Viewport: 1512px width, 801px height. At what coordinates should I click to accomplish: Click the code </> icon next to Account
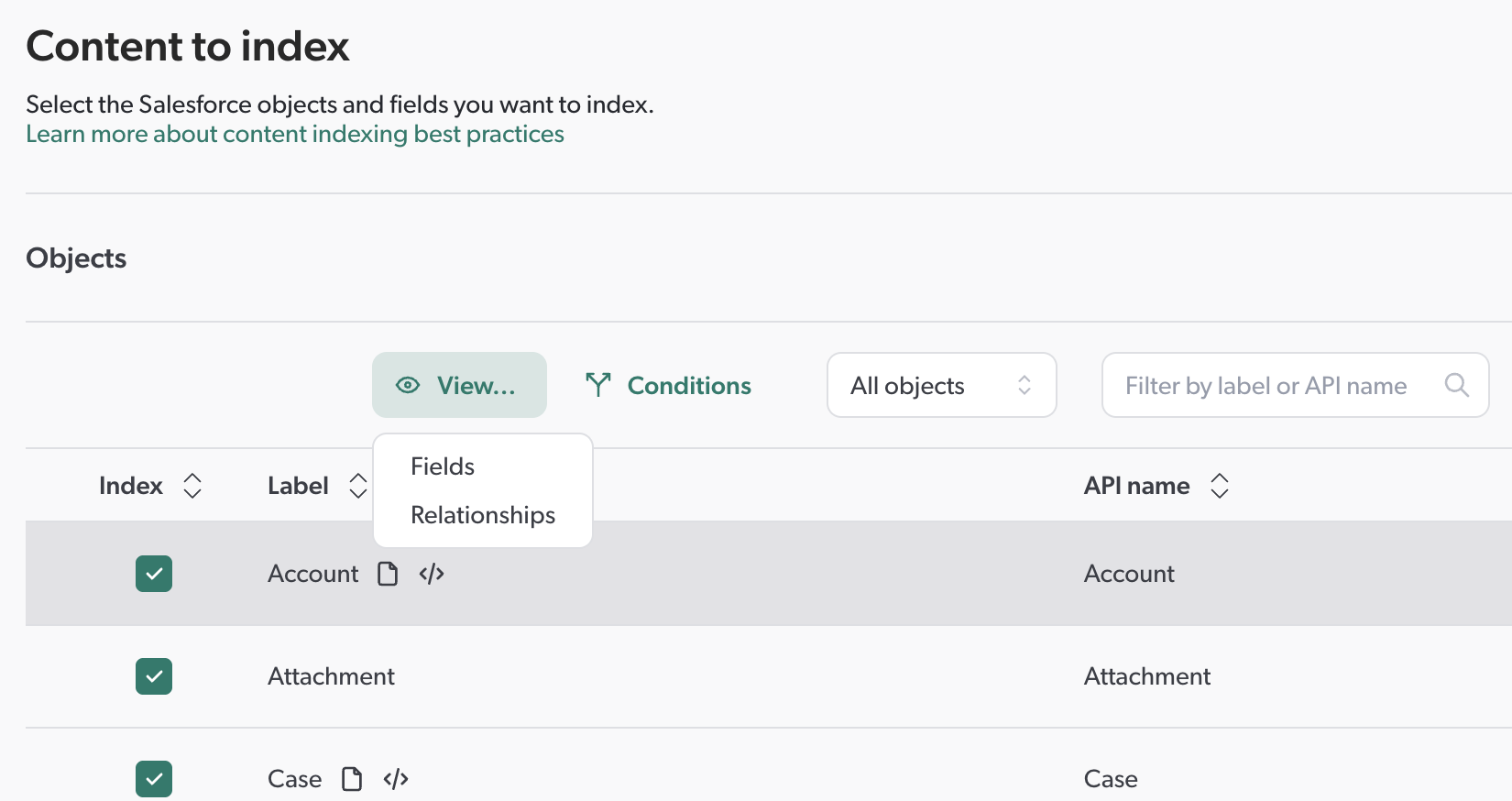pos(431,574)
